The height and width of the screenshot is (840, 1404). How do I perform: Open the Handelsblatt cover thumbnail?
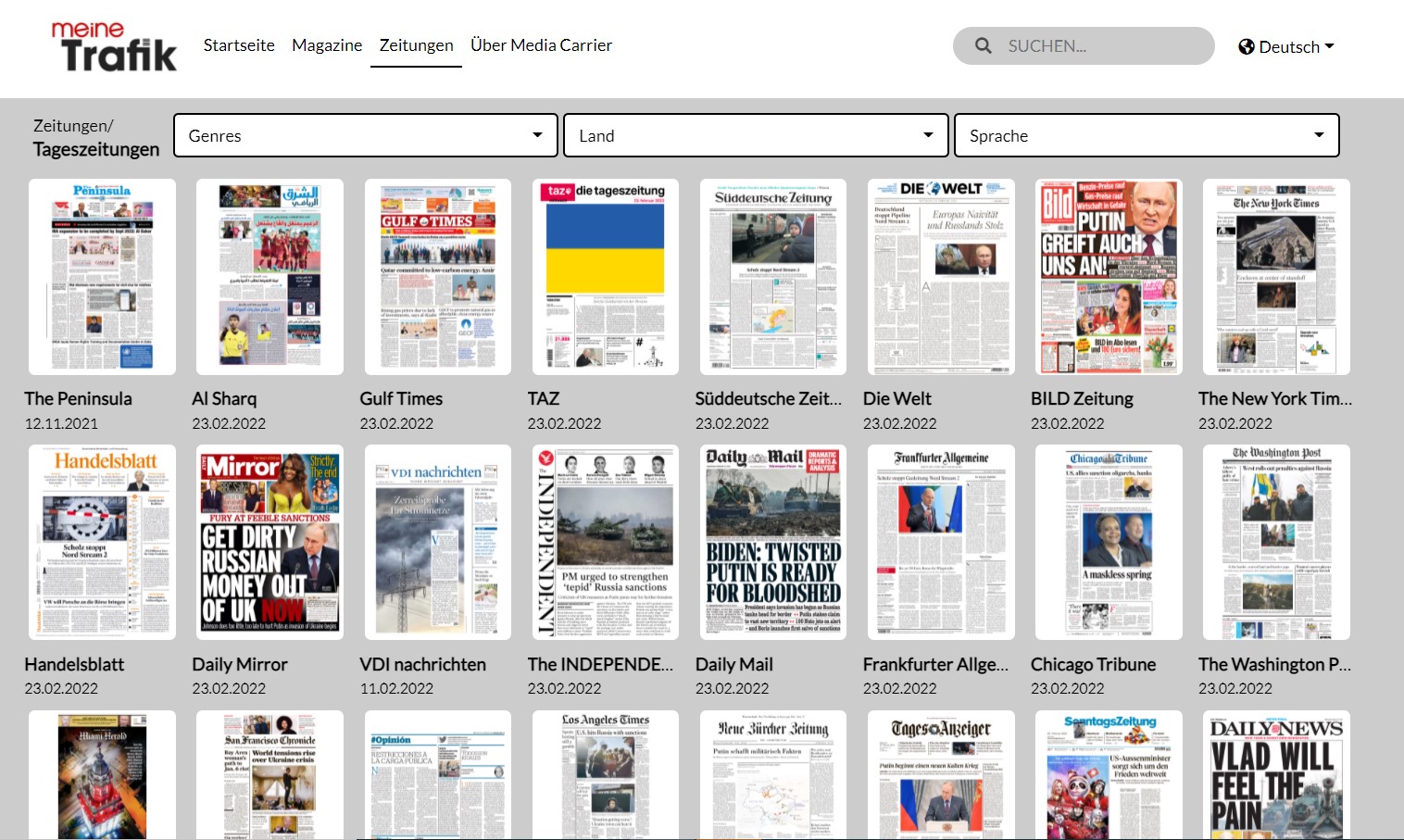coord(102,542)
